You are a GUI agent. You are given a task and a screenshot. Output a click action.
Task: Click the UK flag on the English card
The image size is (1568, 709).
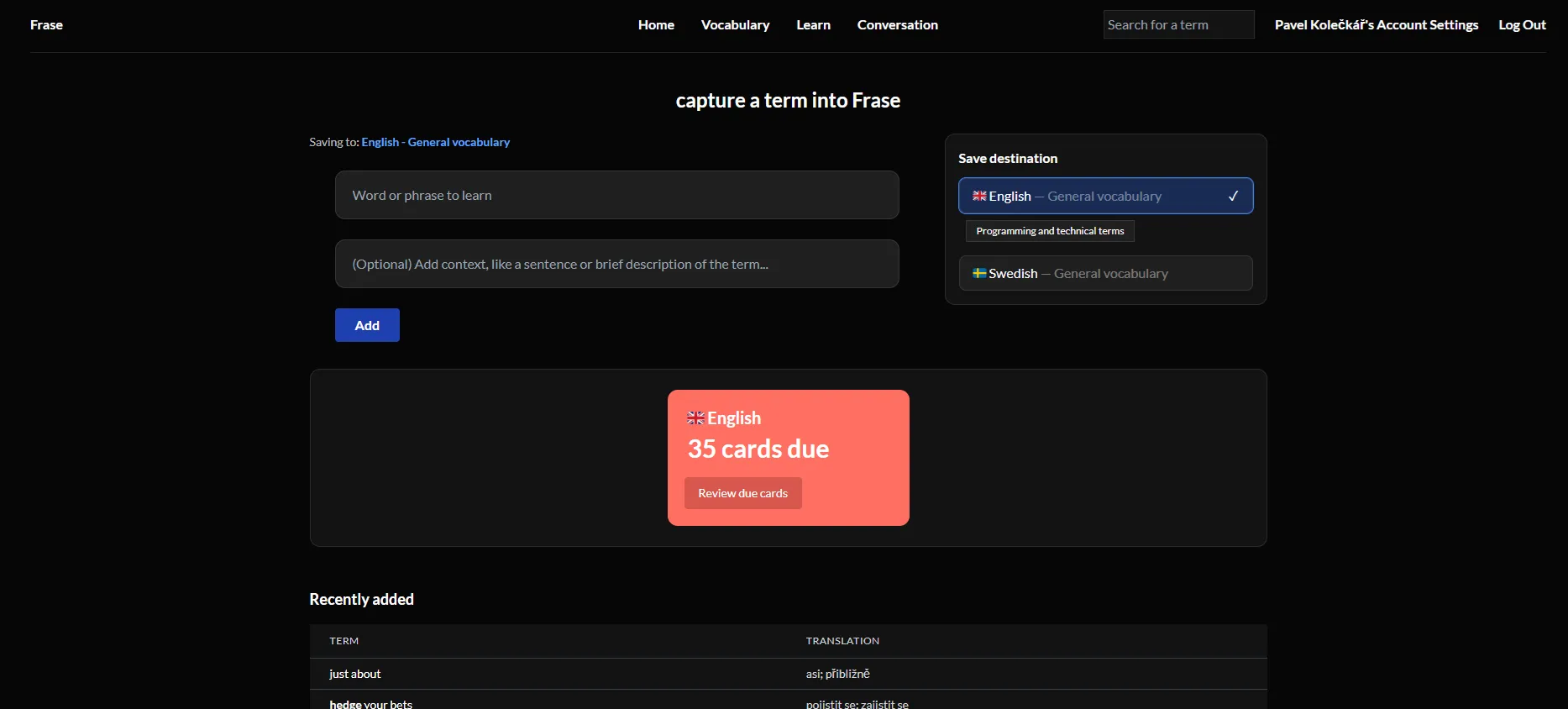click(x=695, y=418)
